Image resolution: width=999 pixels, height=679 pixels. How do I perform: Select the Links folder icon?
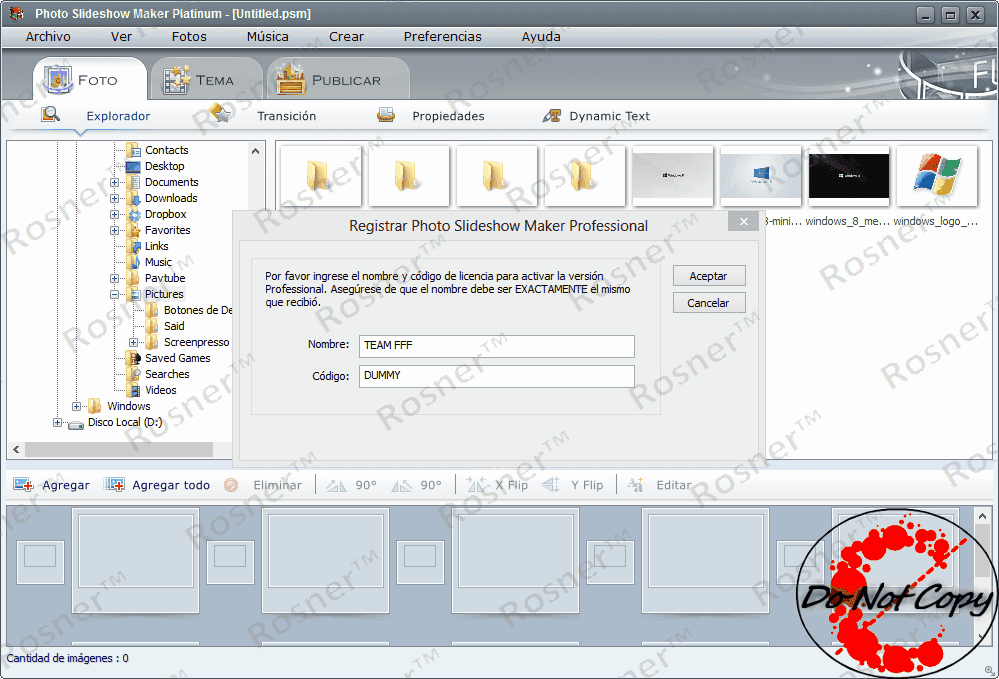click(134, 246)
